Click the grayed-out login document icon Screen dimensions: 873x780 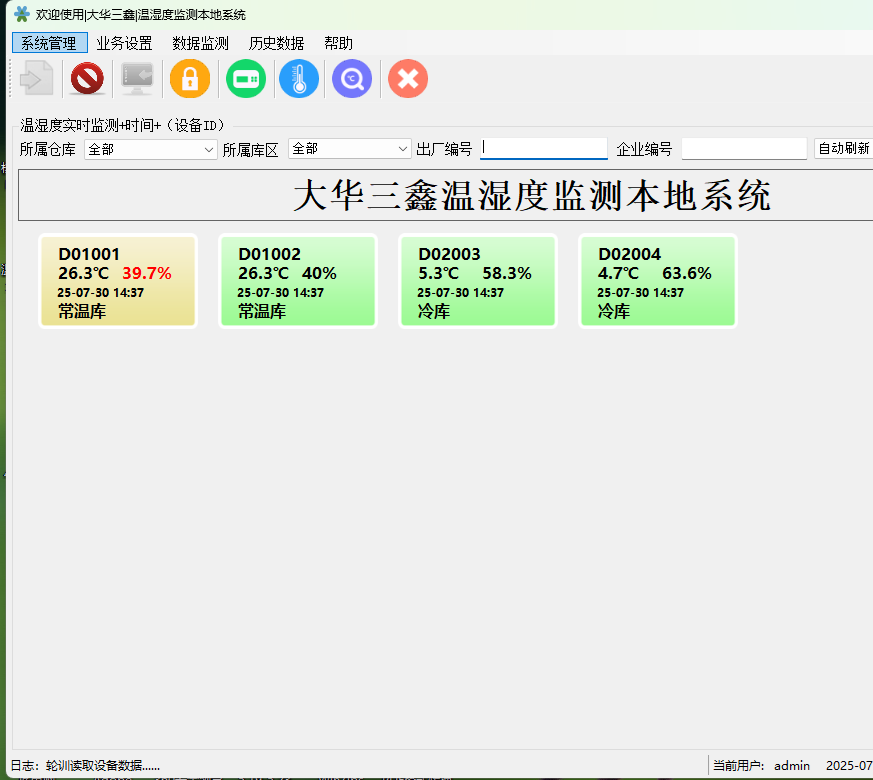35,78
